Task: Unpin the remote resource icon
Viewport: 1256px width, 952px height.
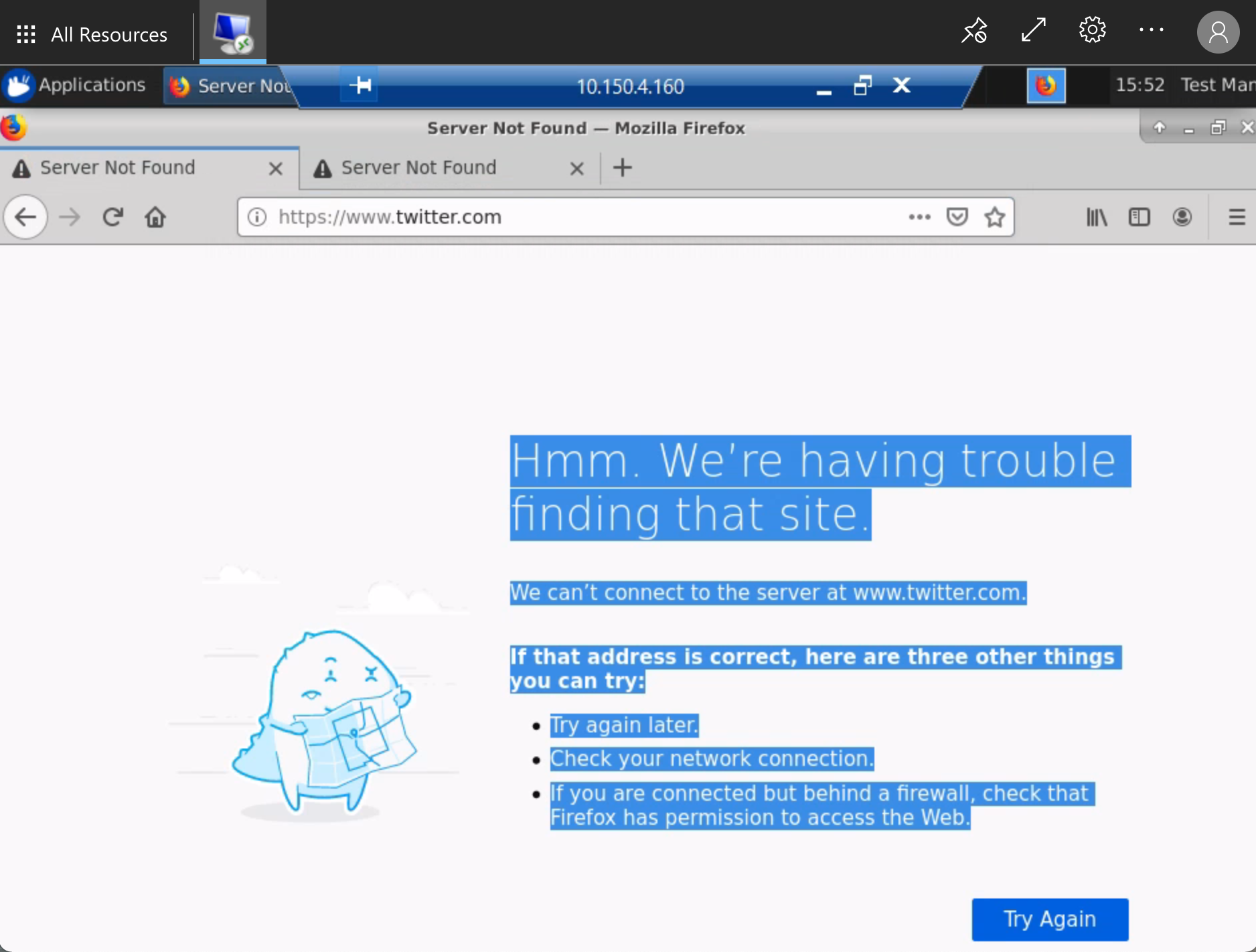Action: 975,31
